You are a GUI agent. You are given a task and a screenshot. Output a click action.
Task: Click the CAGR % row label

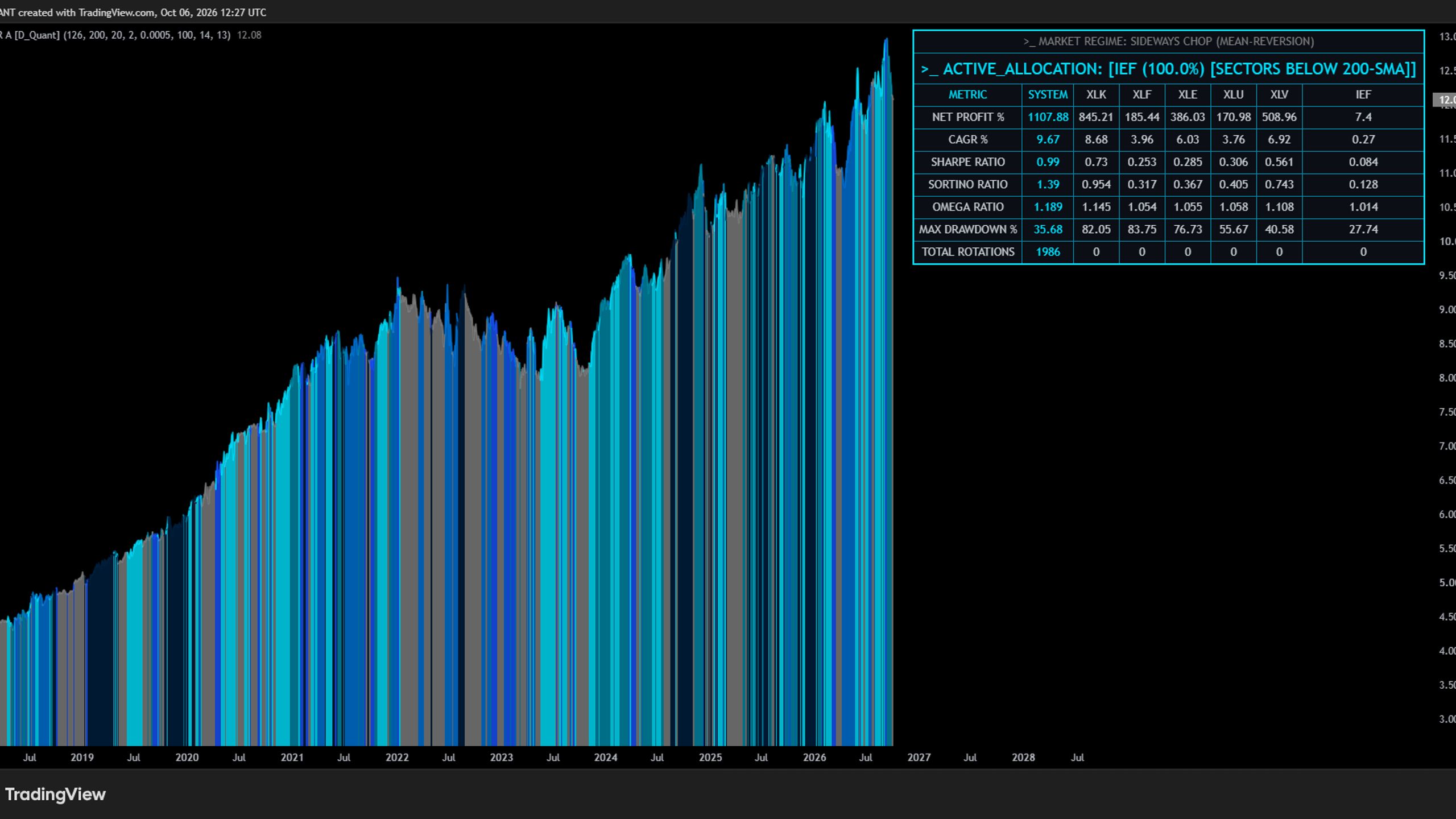click(967, 139)
